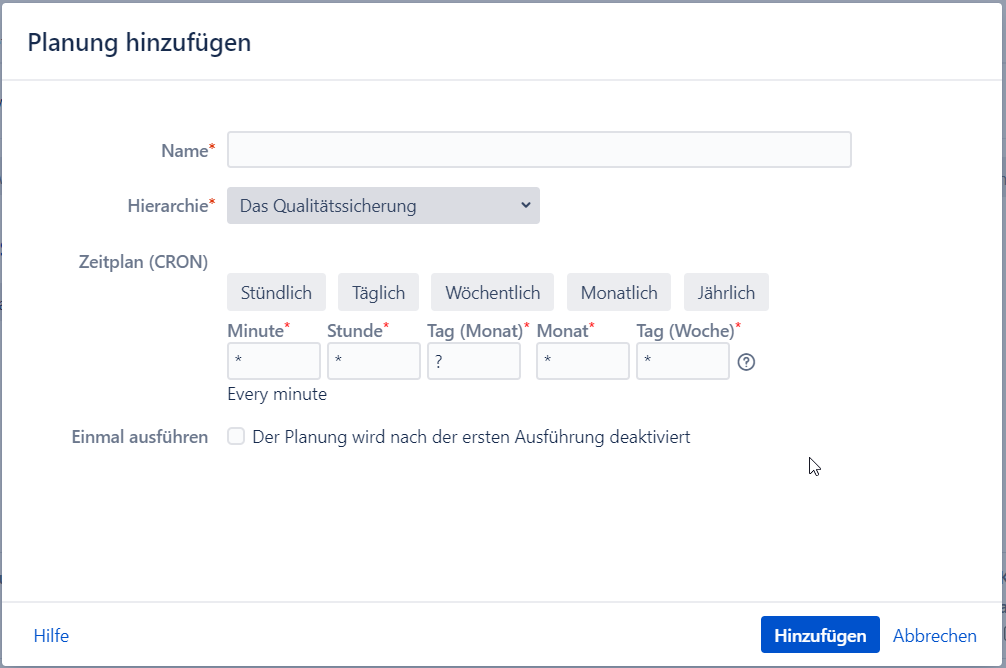Screen dimensions: 1006x668
Task: Click the Einmal ausführen label
Action: [x=140, y=437]
